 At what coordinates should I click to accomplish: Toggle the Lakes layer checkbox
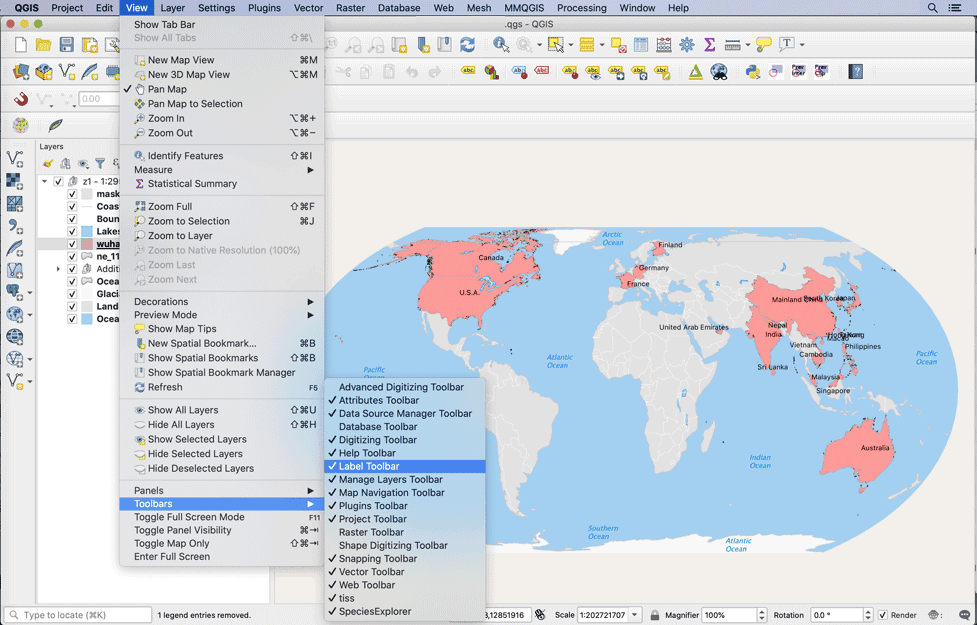tap(72, 231)
